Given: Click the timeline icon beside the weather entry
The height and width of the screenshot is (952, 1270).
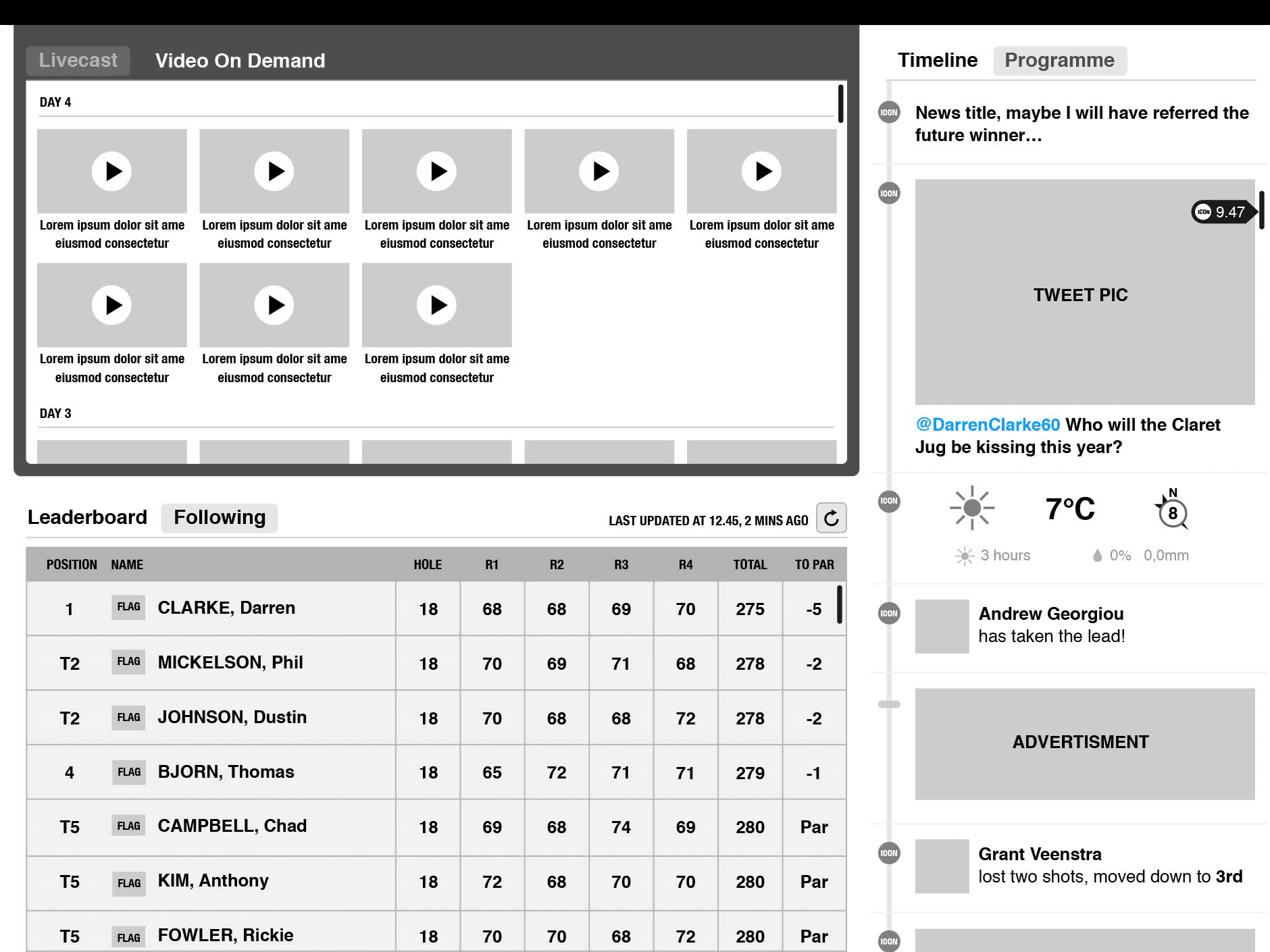Looking at the screenshot, I should pyautogui.click(x=889, y=501).
